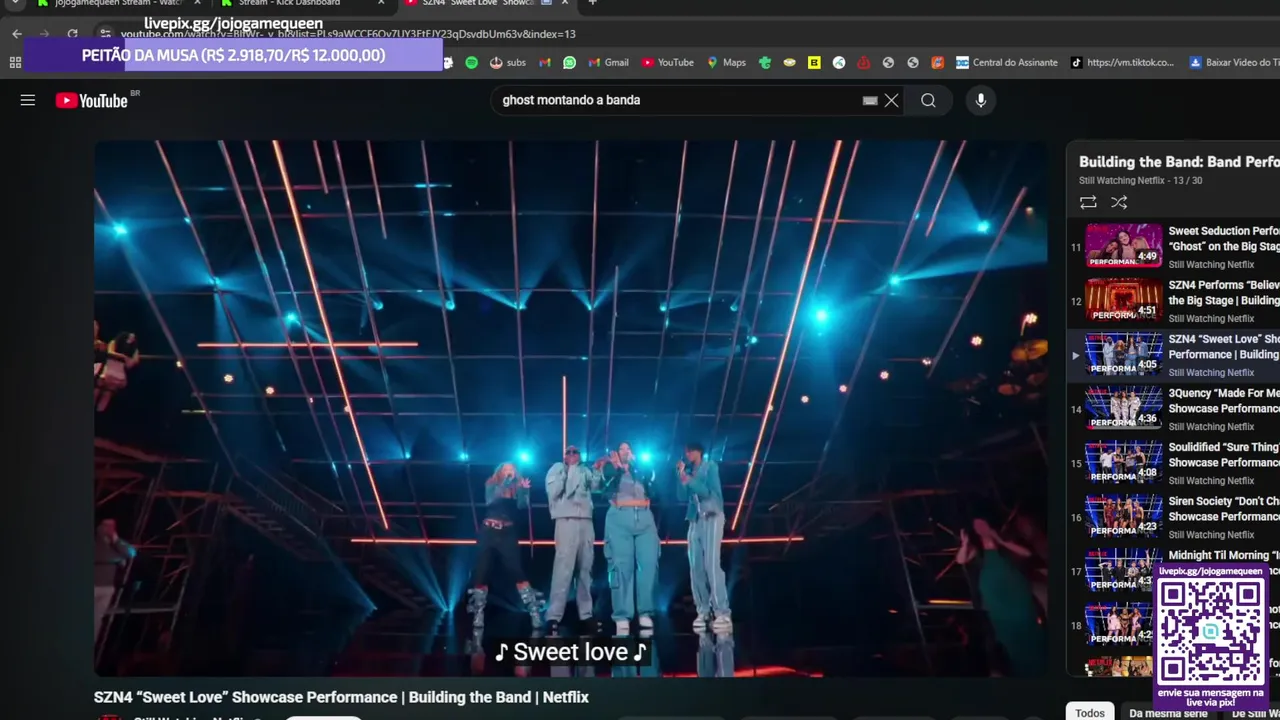The width and height of the screenshot is (1280, 720).
Task: Open the WhatsApp bookmark
Action: coord(569,62)
